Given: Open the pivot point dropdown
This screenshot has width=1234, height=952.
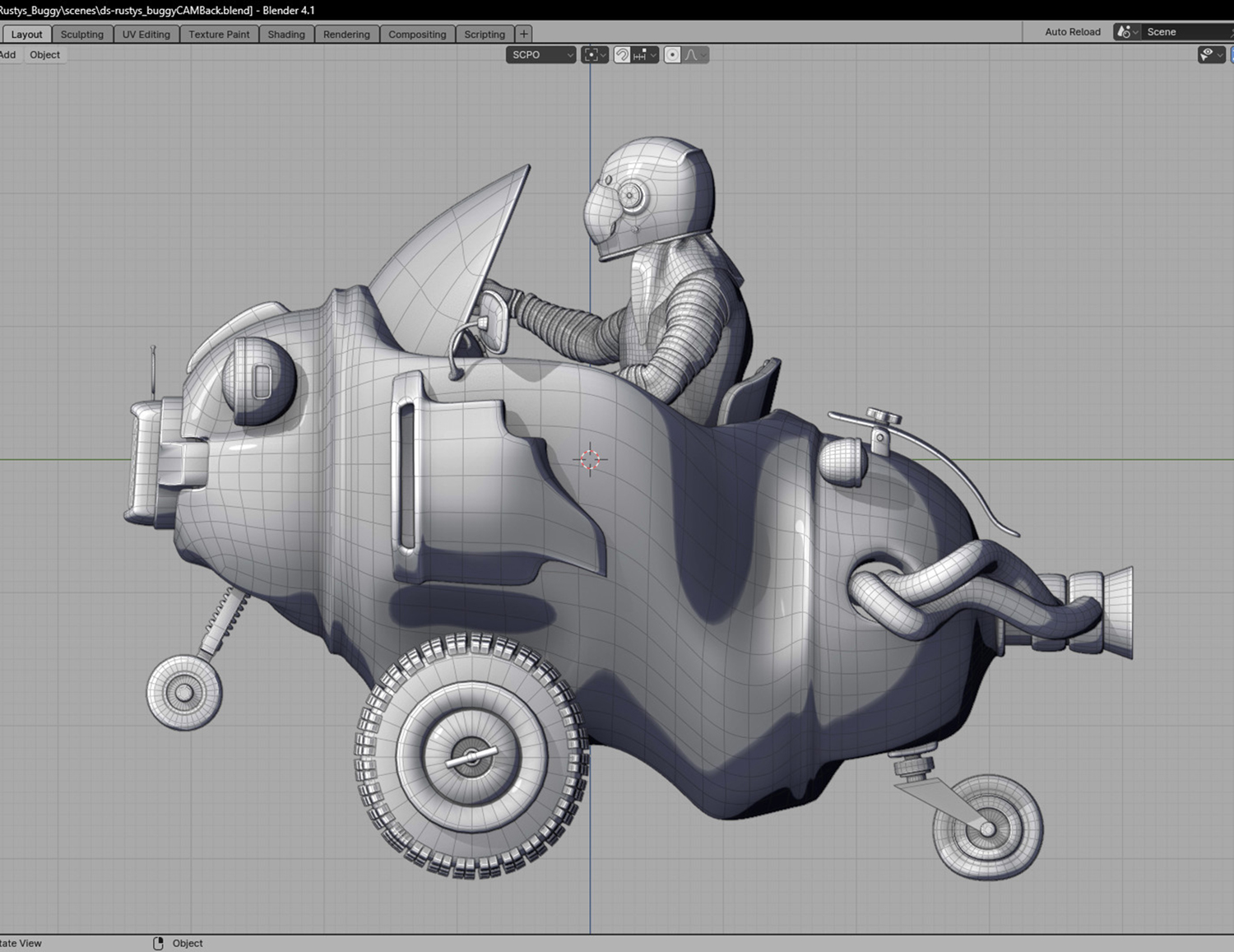Looking at the screenshot, I should tap(594, 55).
